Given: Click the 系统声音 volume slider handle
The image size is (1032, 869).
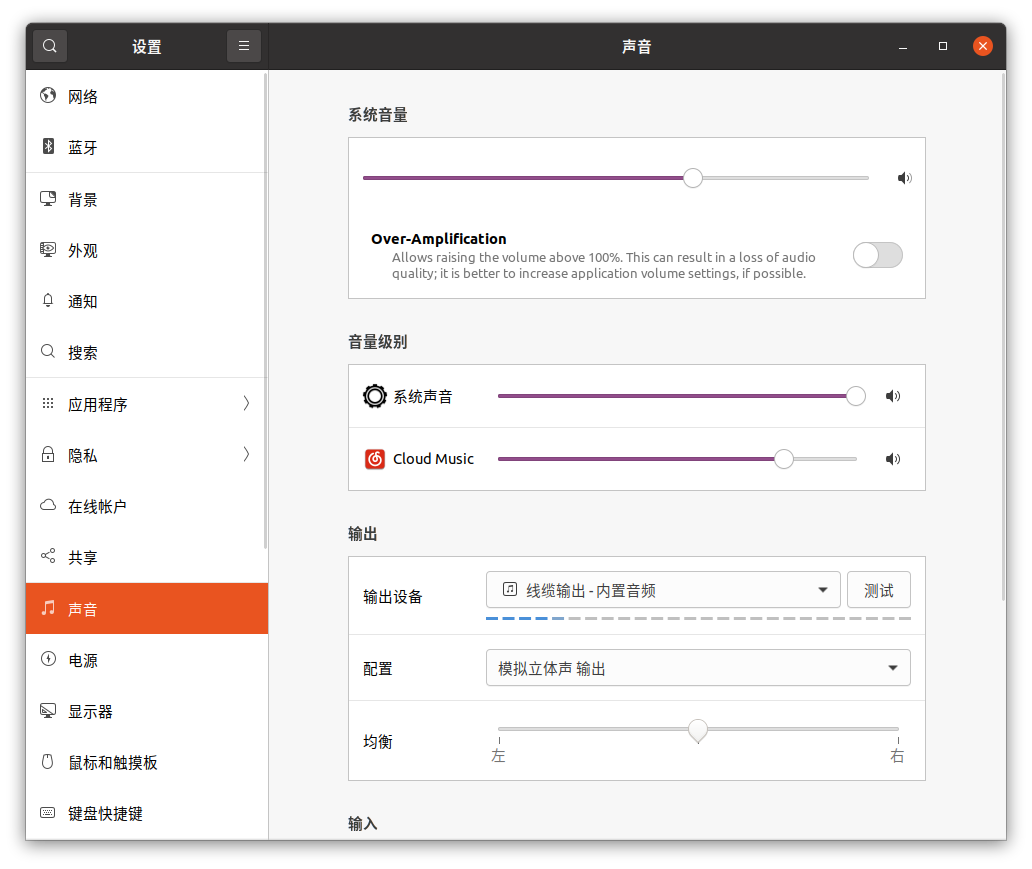Looking at the screenshot, I should [856, 396].
